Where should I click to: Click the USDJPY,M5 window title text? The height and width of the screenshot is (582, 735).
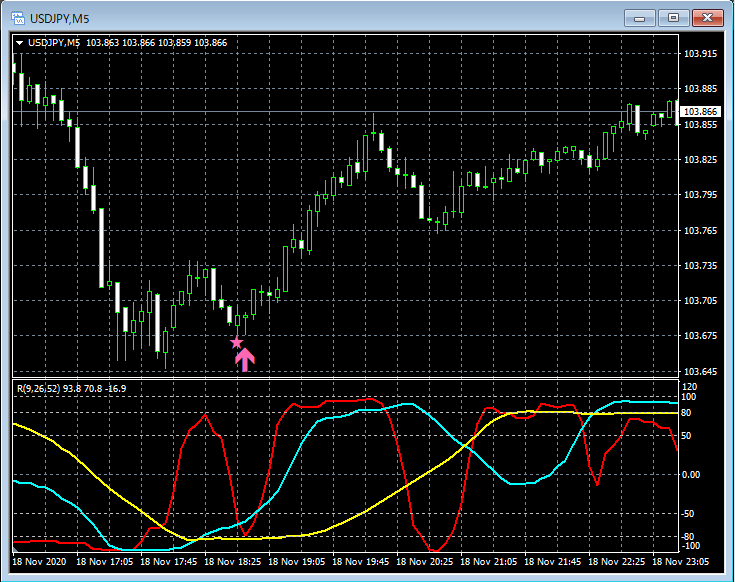pyautogui.click(x=59, y=17)
